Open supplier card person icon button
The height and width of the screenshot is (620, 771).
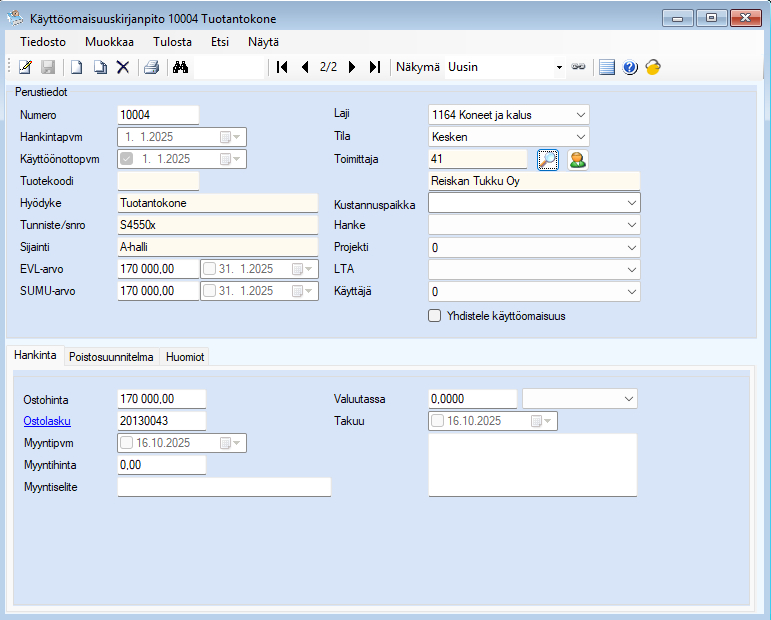click(x=578, y=159)
